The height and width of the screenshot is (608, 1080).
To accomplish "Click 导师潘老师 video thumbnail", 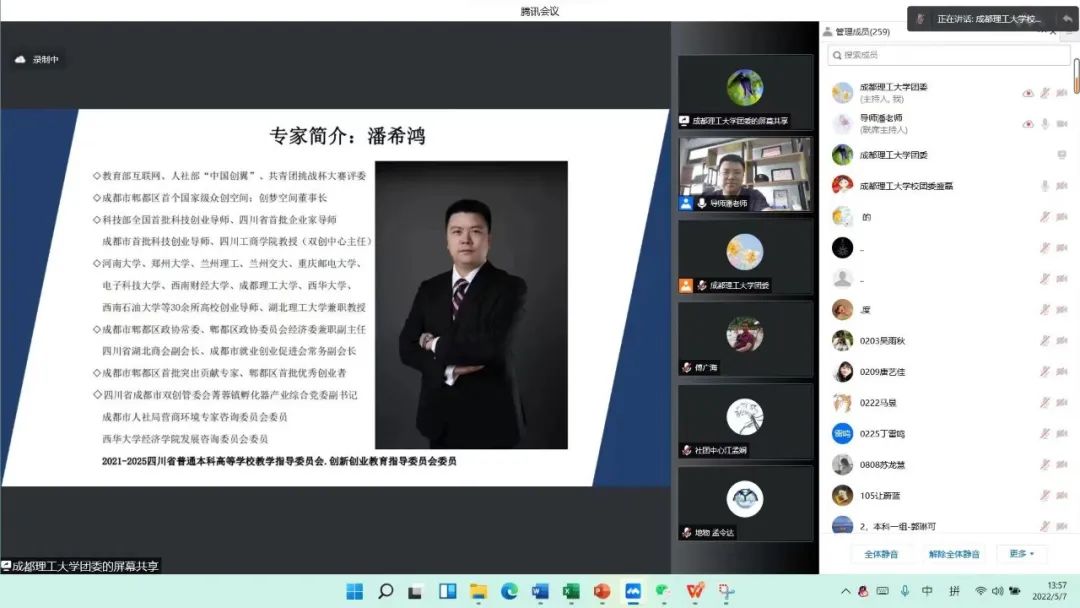I will pos(745,174).
